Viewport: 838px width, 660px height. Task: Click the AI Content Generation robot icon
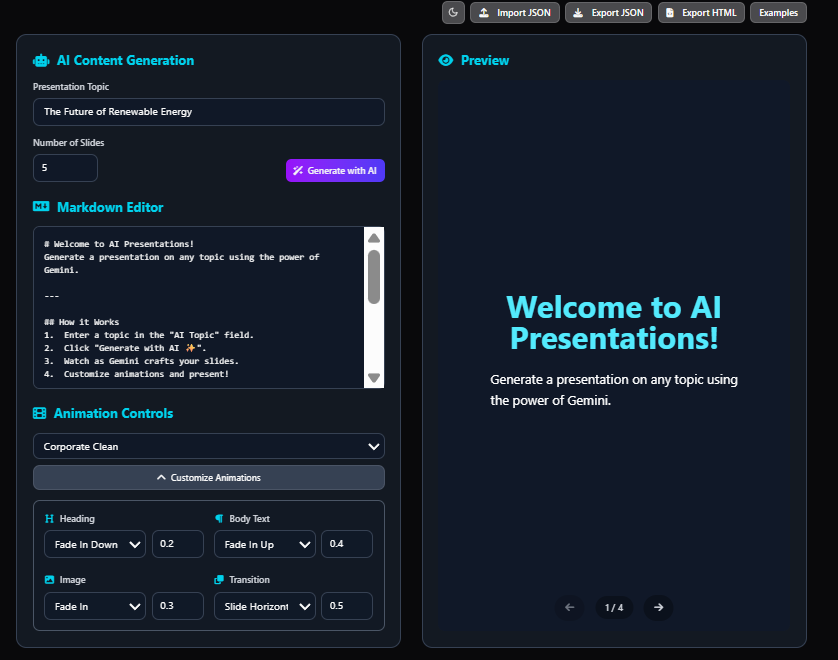(x=40, y=60)
